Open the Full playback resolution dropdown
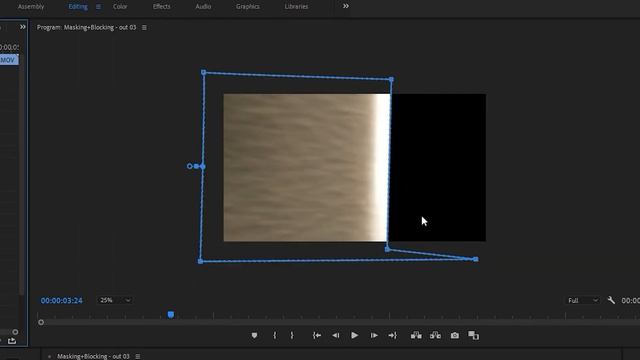The width and height of the screenshot is (640, 360). tap(583, 300)
